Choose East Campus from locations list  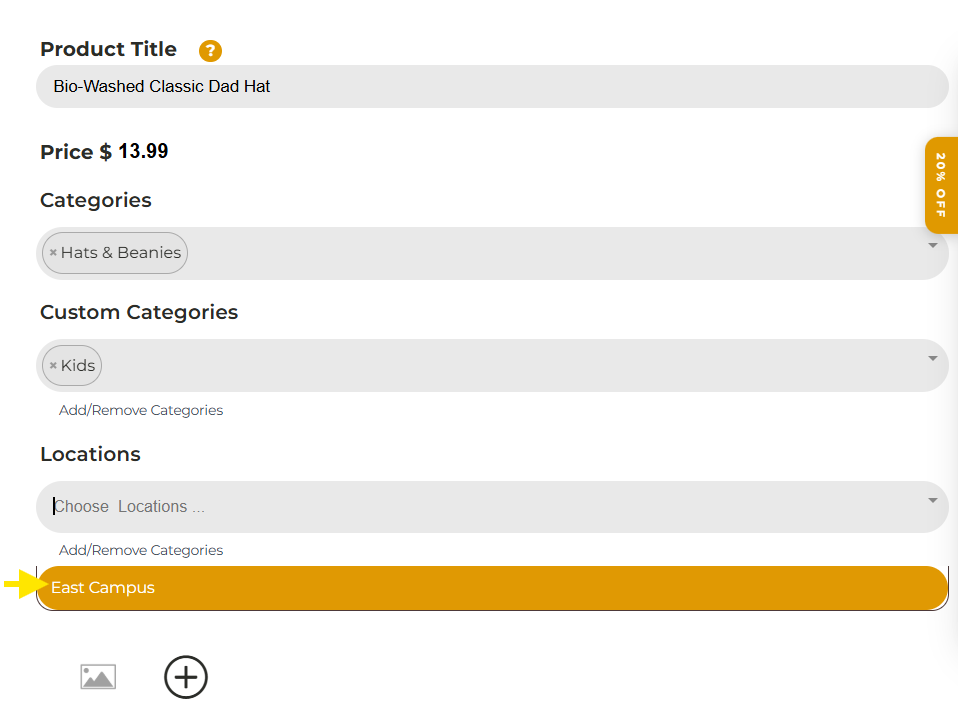click(x=492, y=588)
